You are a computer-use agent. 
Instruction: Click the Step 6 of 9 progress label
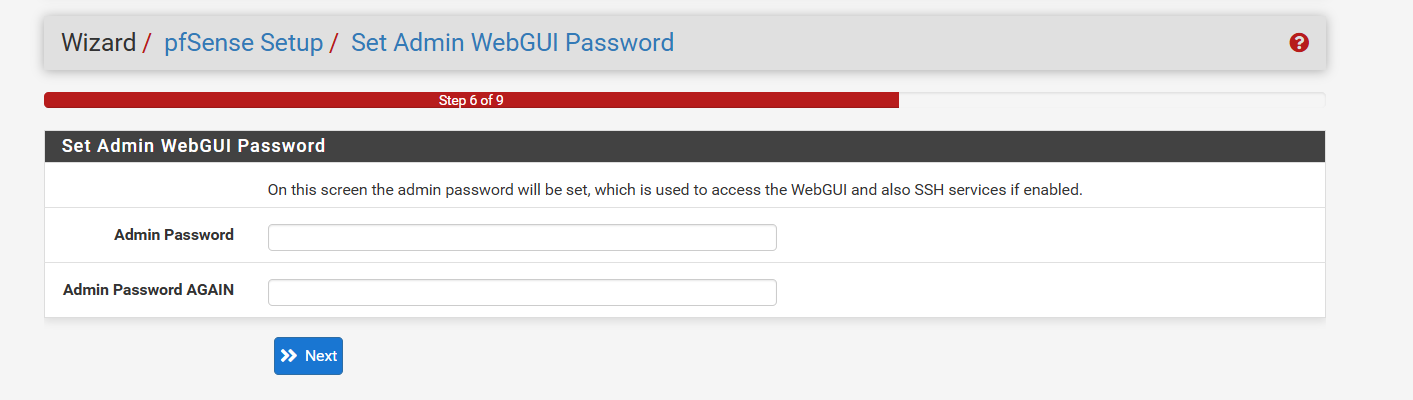pyautogui.click(x=471, y=101)
